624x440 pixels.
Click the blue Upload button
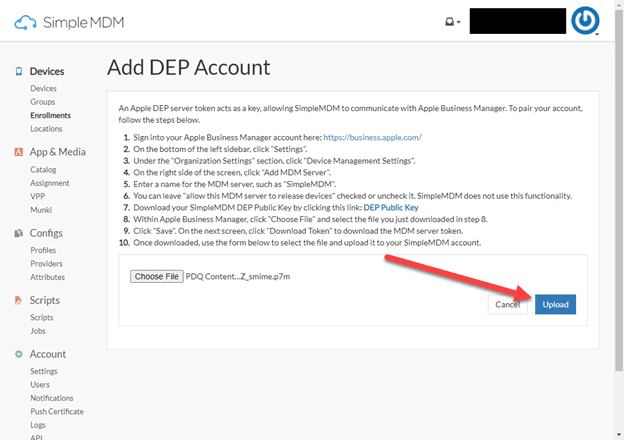(555, 305)
